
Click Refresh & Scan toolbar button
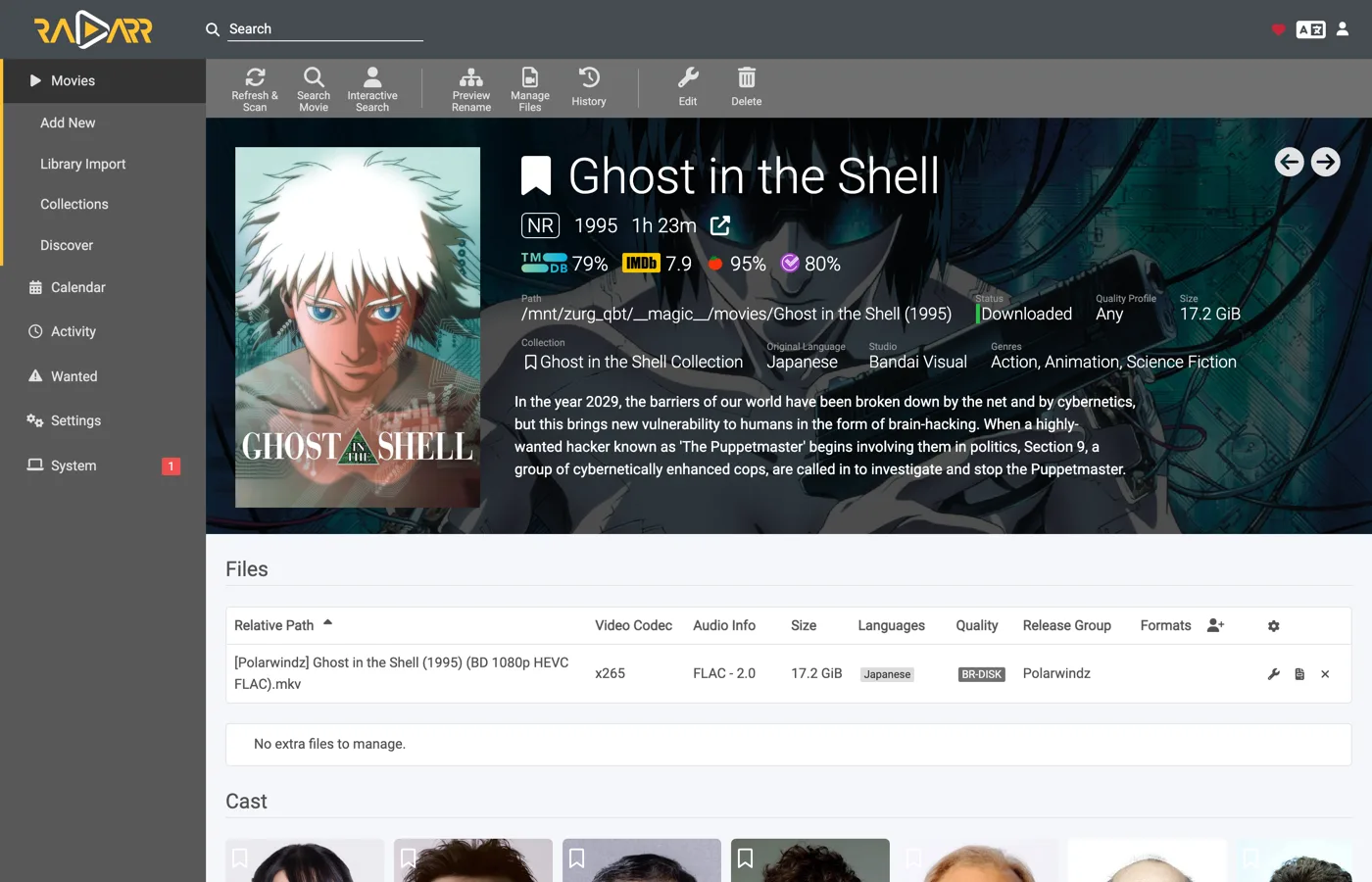tap(255, 89)
